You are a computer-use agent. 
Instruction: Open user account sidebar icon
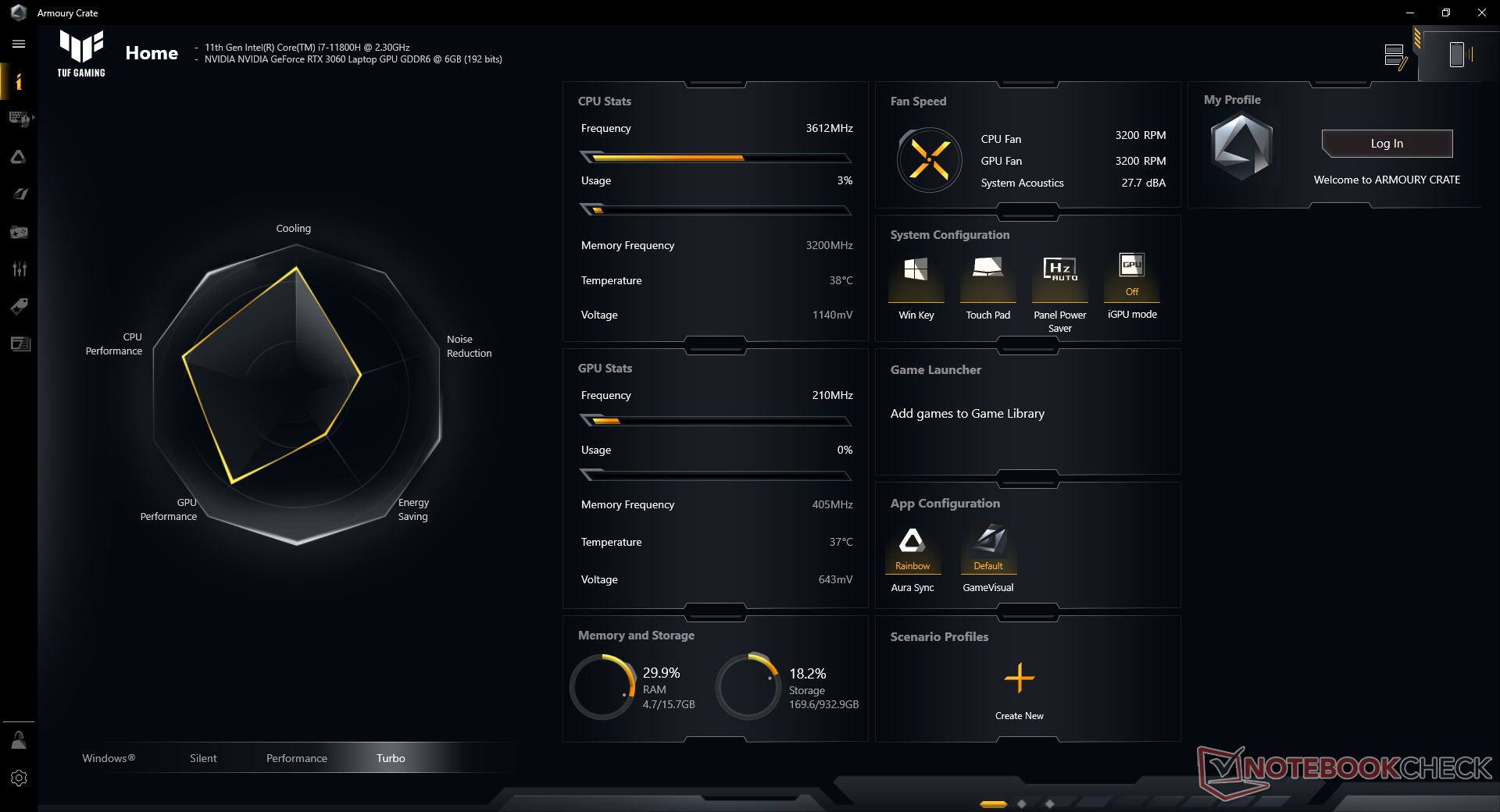coord(19,740)
